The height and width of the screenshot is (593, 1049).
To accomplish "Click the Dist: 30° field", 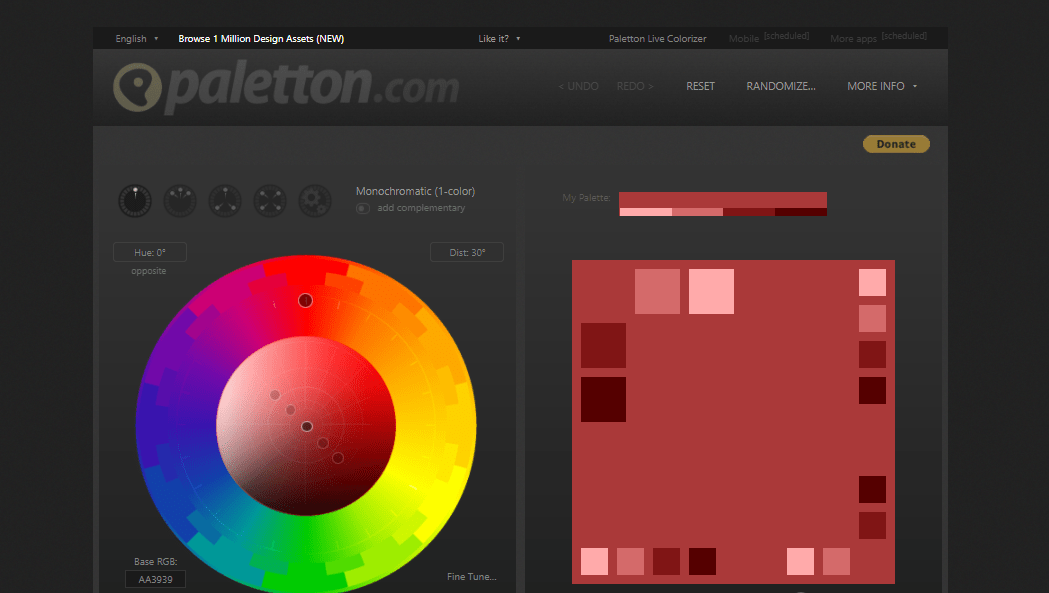I will tap(467, 252).
